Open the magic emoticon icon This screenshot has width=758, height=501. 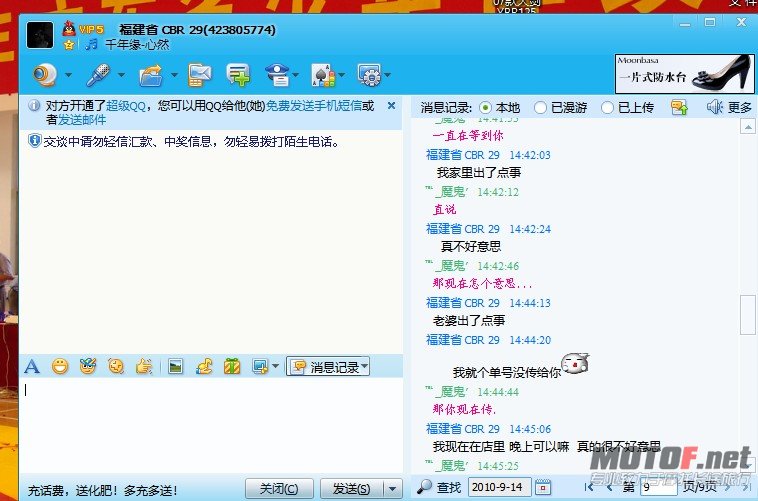[x=87, y=367]
